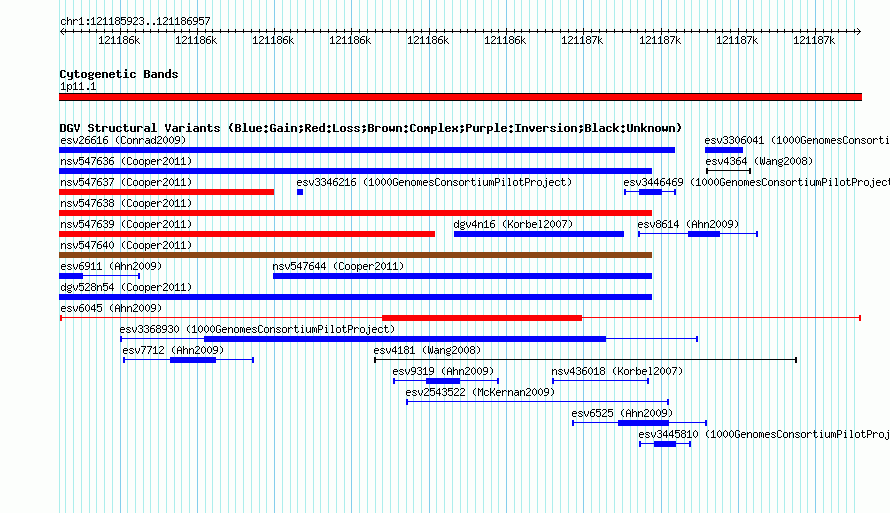Click the DGV Structural Variants track heading
Screen dimensions: 890x513
coord(370,128)
